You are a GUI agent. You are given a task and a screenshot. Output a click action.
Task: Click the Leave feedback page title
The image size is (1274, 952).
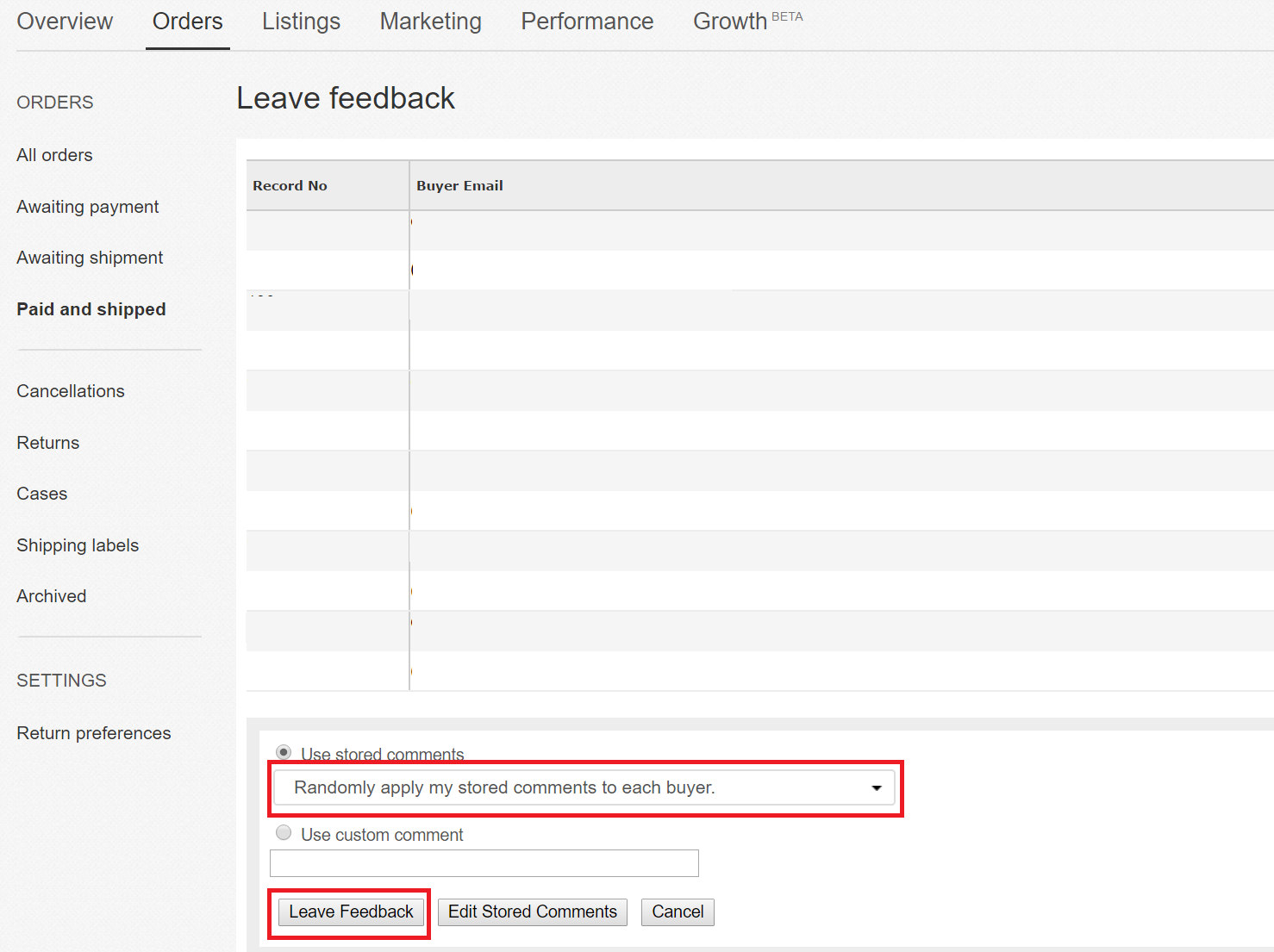click(x=346, y=98)
